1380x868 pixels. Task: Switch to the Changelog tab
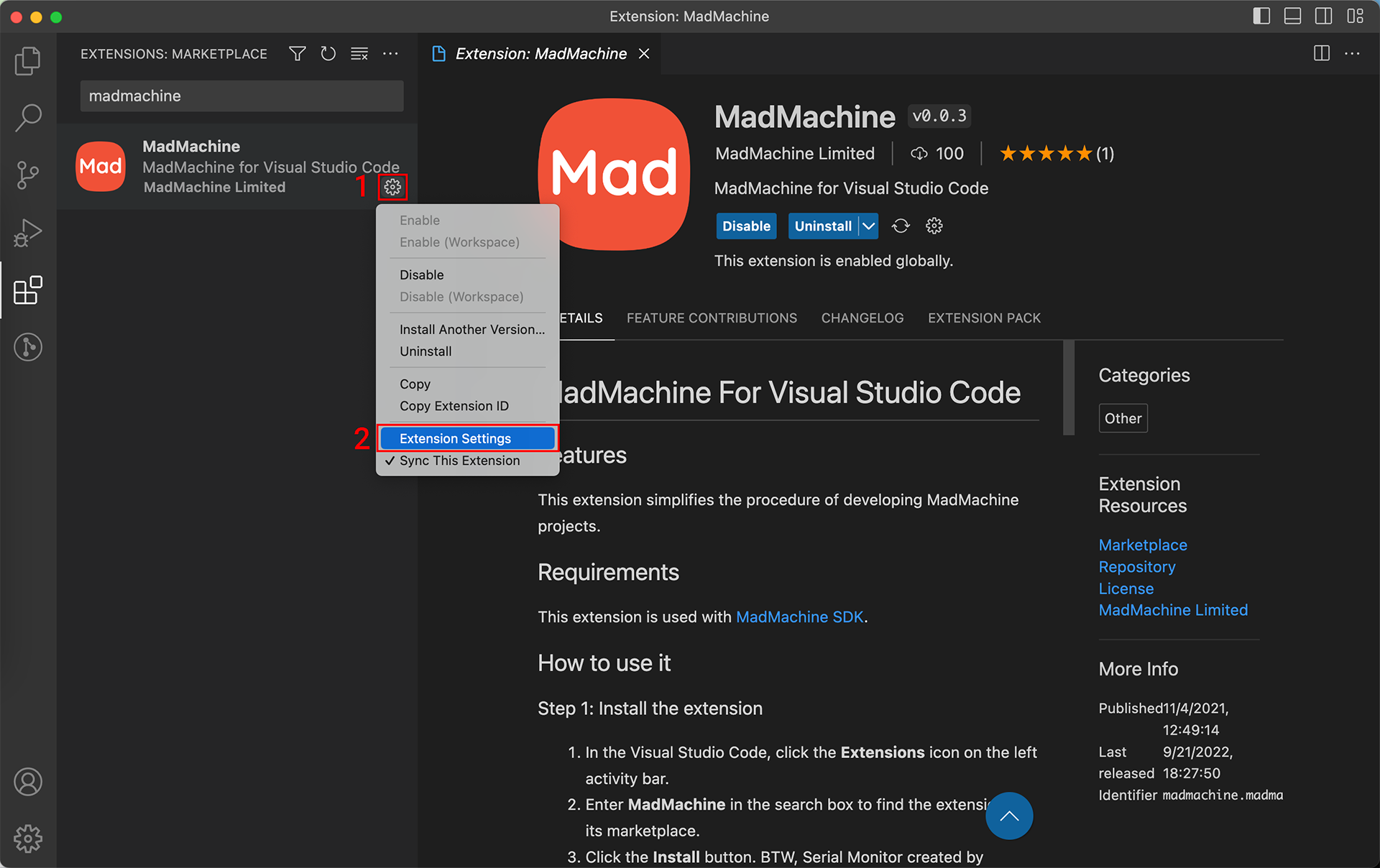point(862,318)
